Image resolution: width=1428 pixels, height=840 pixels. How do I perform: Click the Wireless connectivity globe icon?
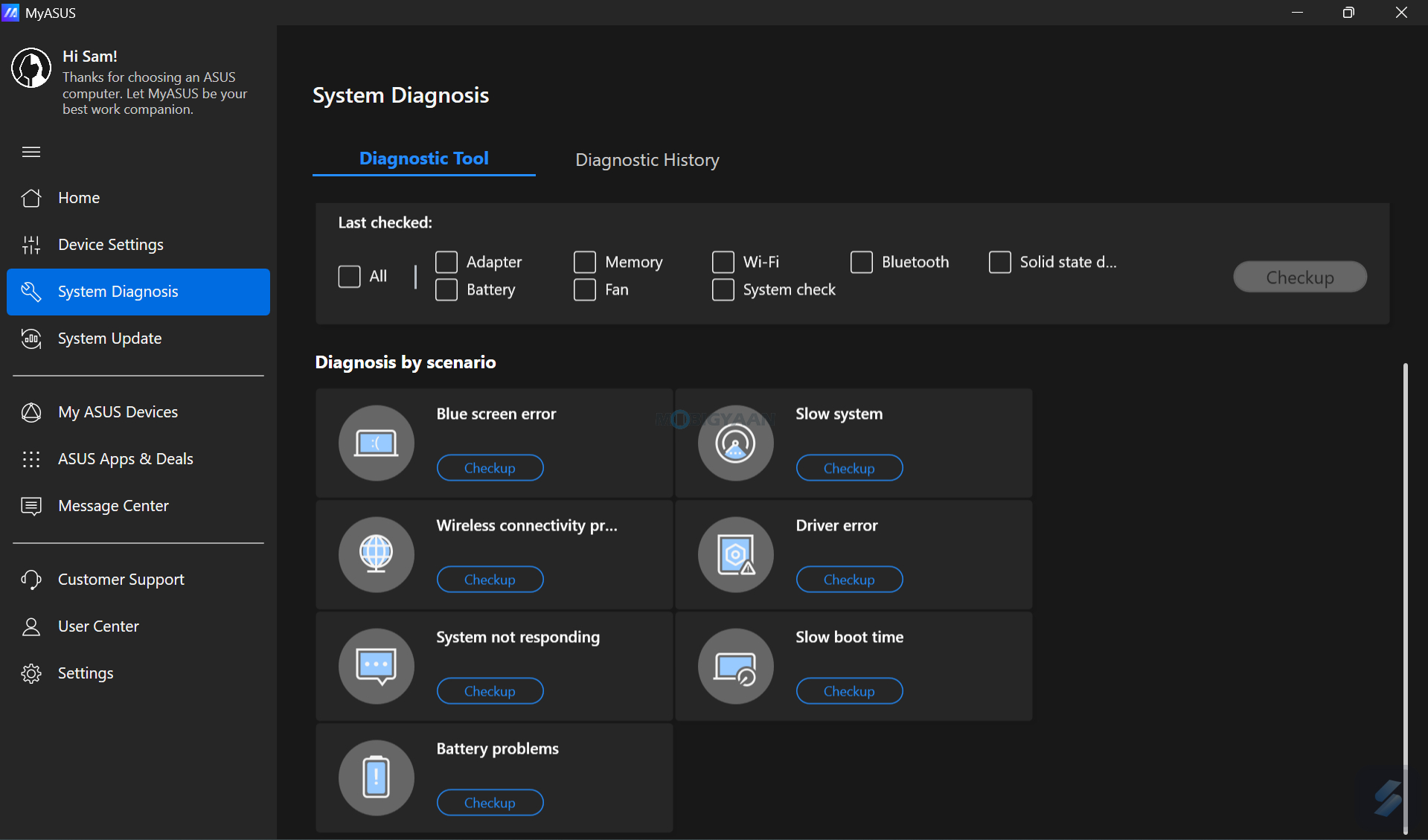tap(377, 555)
